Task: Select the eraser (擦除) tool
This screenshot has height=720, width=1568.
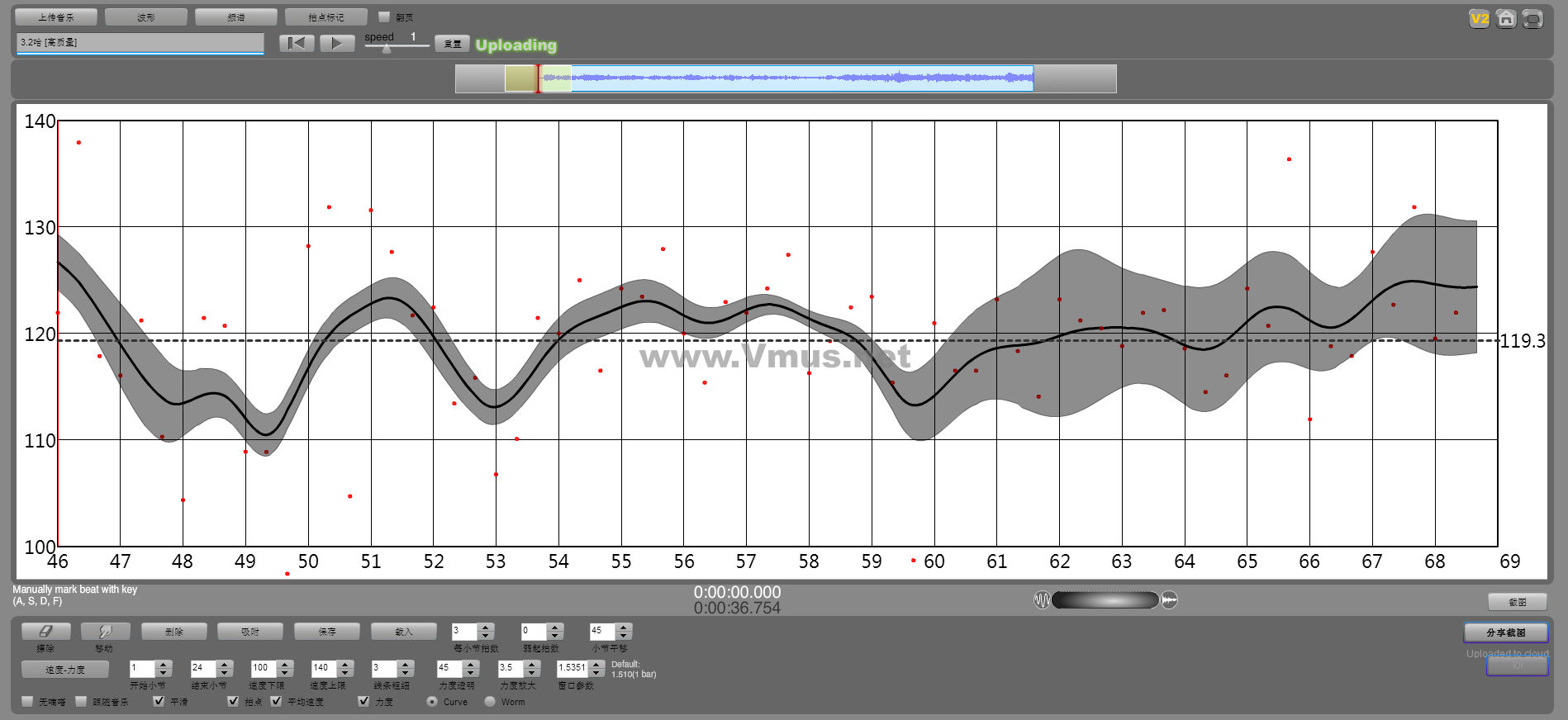Action: pyautogui.click(x=45, y=632)
